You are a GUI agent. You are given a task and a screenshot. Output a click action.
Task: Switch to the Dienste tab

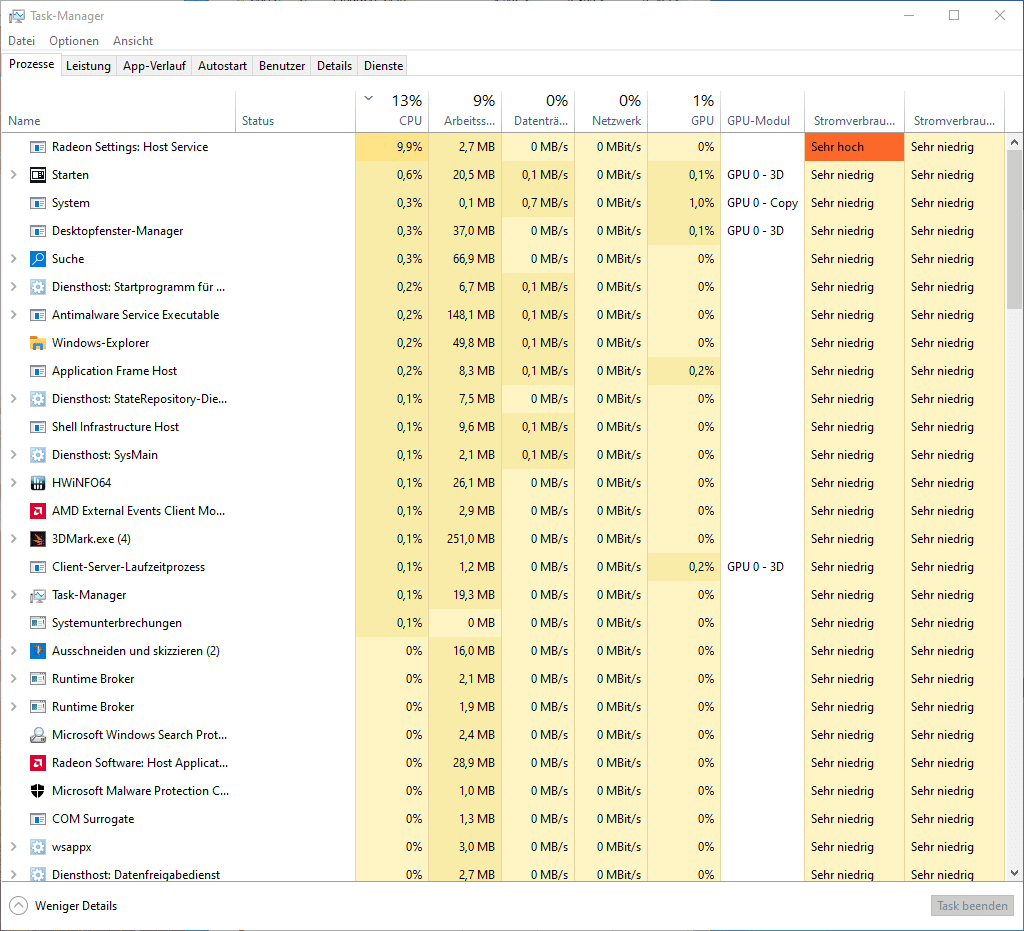(383, 66)
